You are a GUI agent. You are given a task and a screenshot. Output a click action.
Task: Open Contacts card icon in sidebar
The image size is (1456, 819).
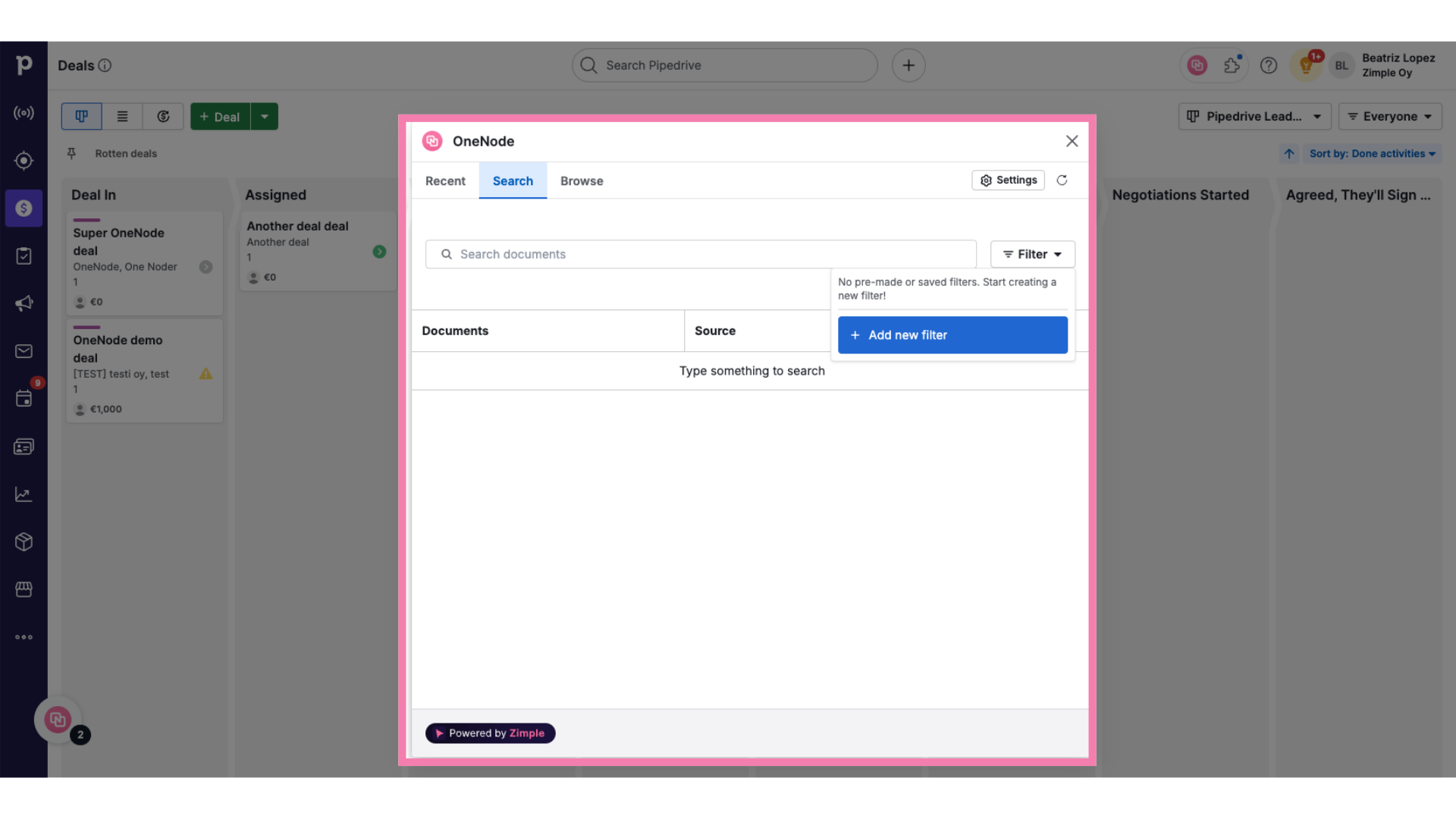point(24,447)
